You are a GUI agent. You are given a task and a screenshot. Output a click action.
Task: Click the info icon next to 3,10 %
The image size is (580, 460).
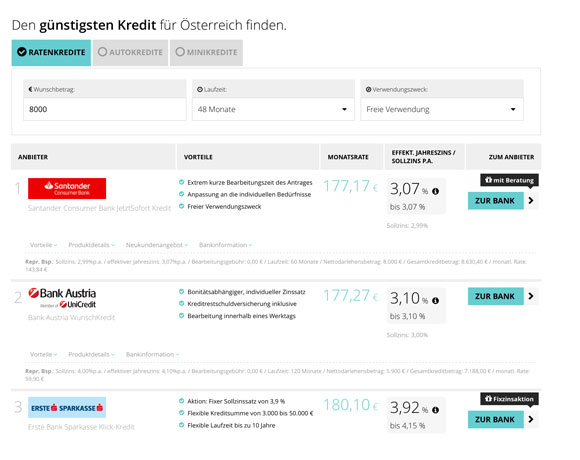pyautogui.click(x=435, y=301)
